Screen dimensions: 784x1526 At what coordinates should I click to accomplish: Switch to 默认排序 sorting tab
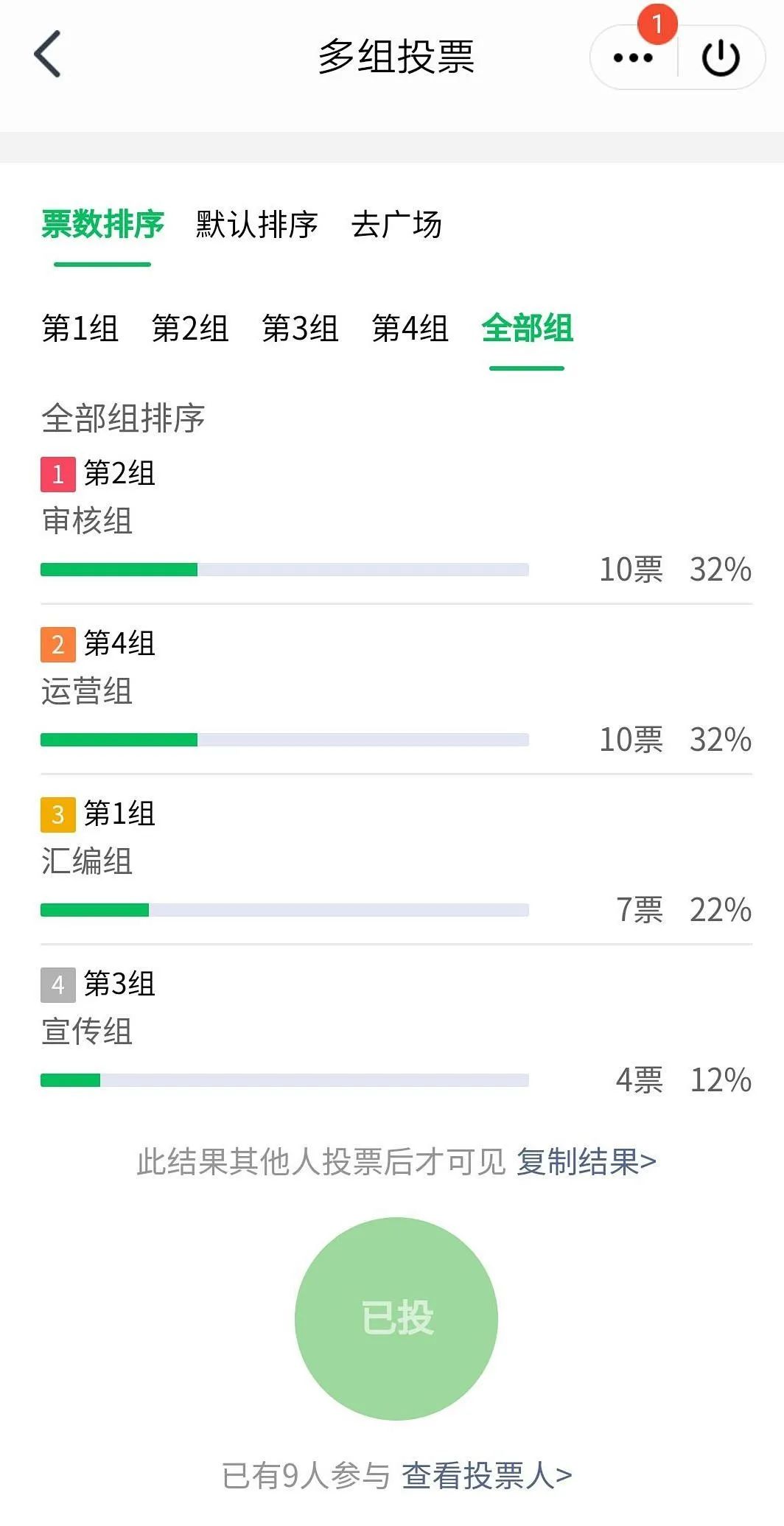click(x=256, y=225)
